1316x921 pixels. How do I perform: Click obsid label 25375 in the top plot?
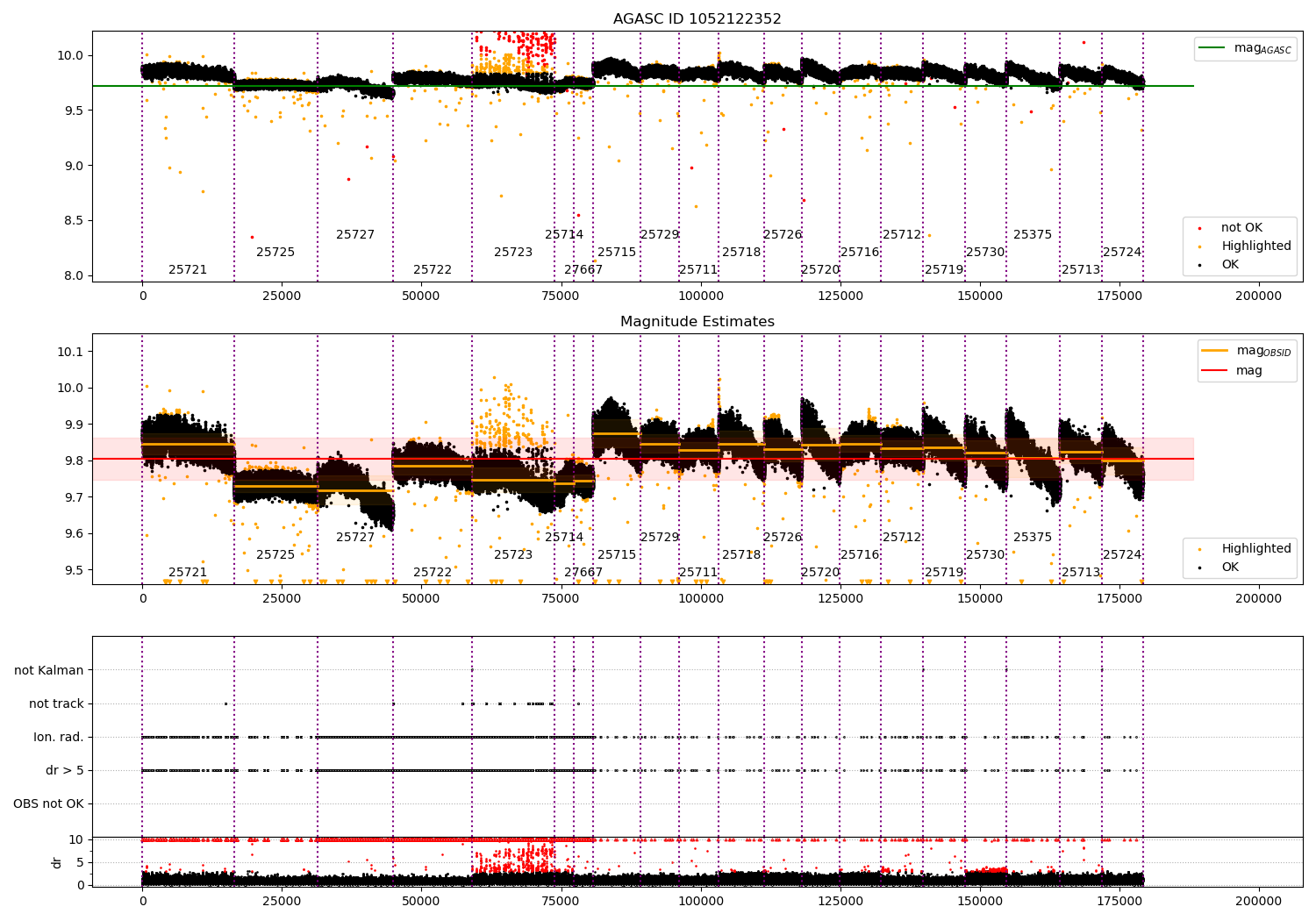coord(1033,235)
